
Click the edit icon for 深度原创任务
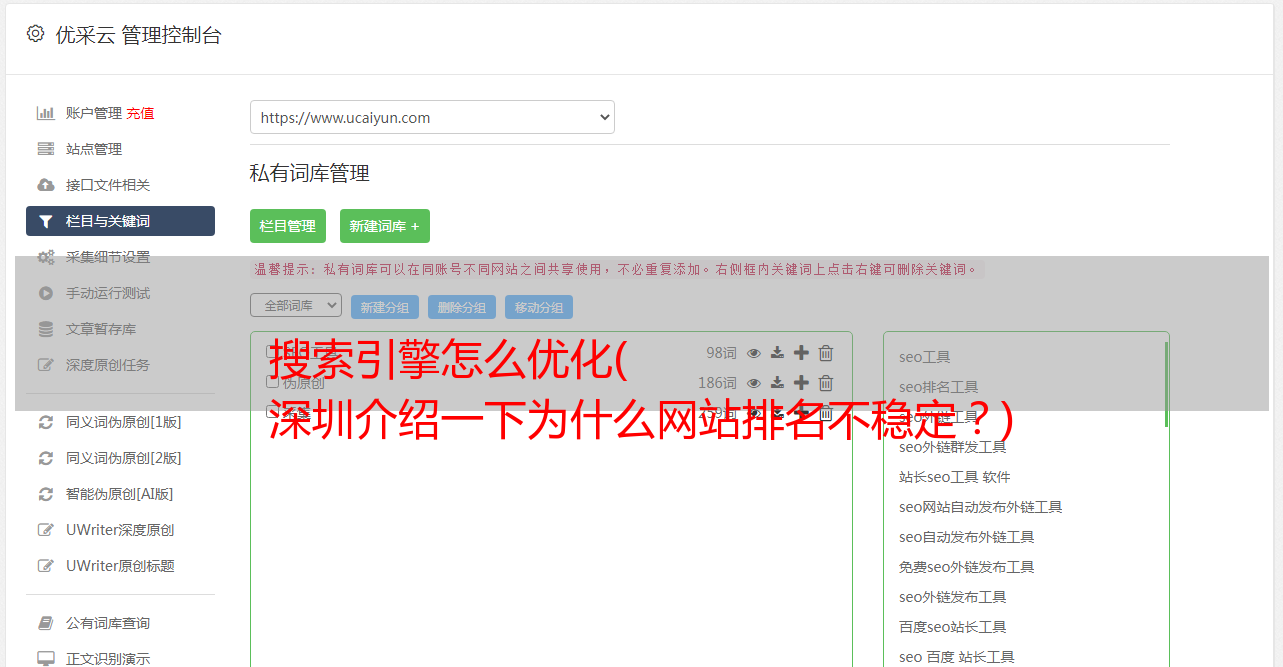[45, 365]
